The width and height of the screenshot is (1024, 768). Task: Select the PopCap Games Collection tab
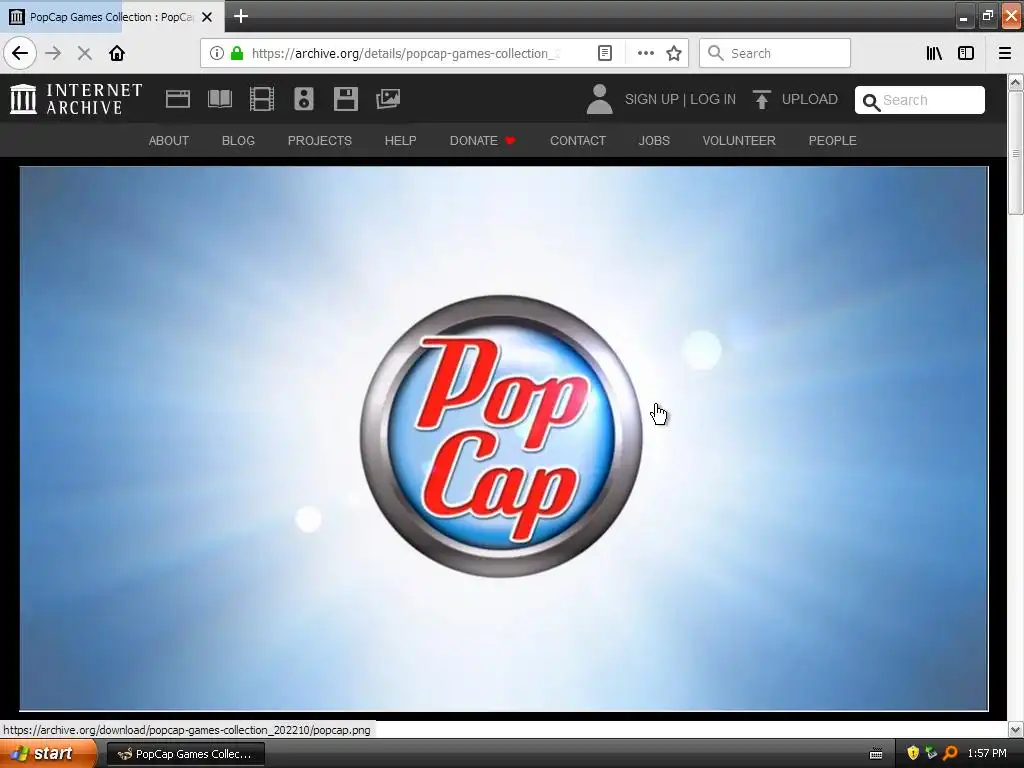pyautogui.click(x=111, y=16)
